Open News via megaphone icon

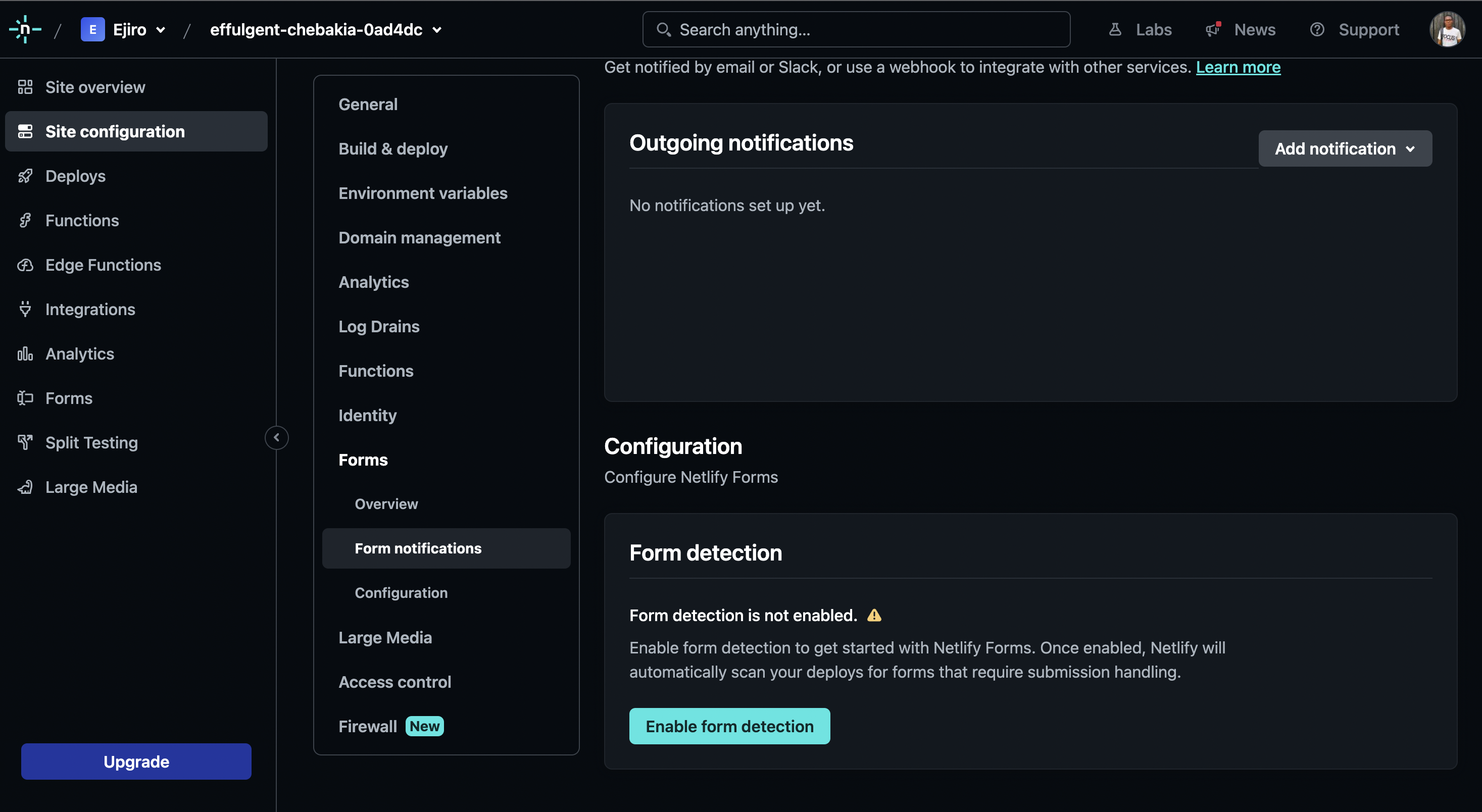click(x=1213, y=29)
